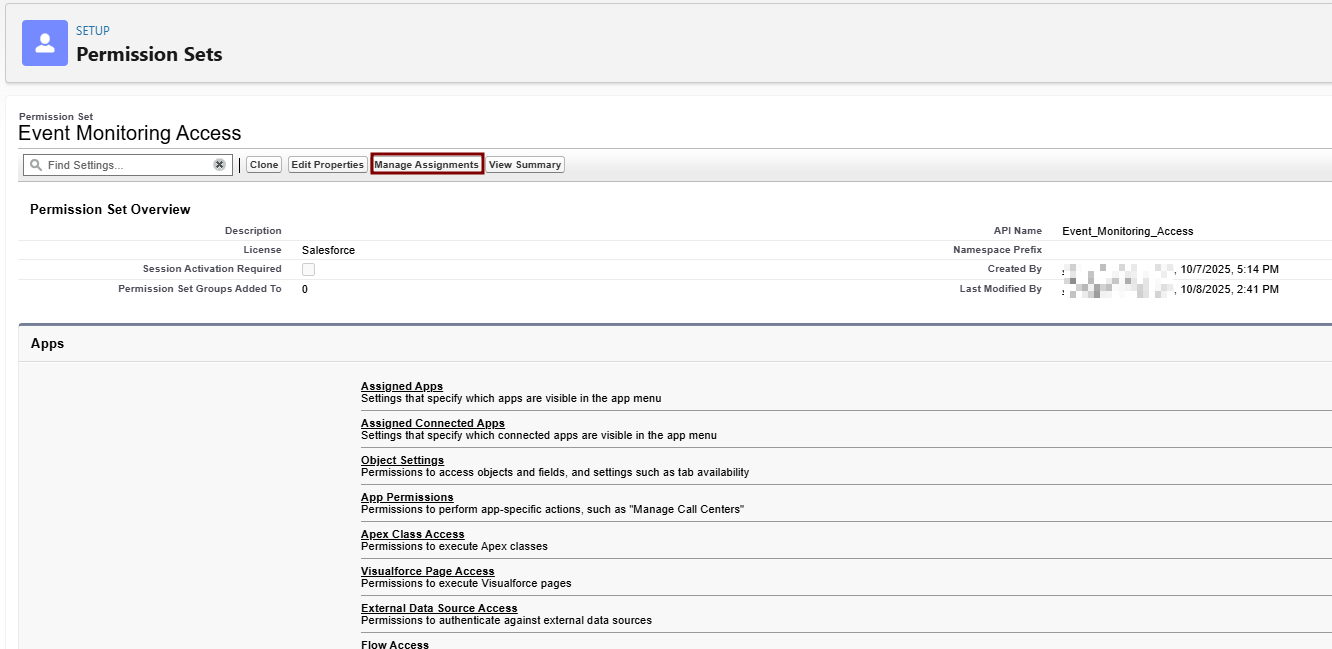Select Apex Class Access link
Image resolution: width=1332 pixels, height=649 pixels.
[412, 534]
